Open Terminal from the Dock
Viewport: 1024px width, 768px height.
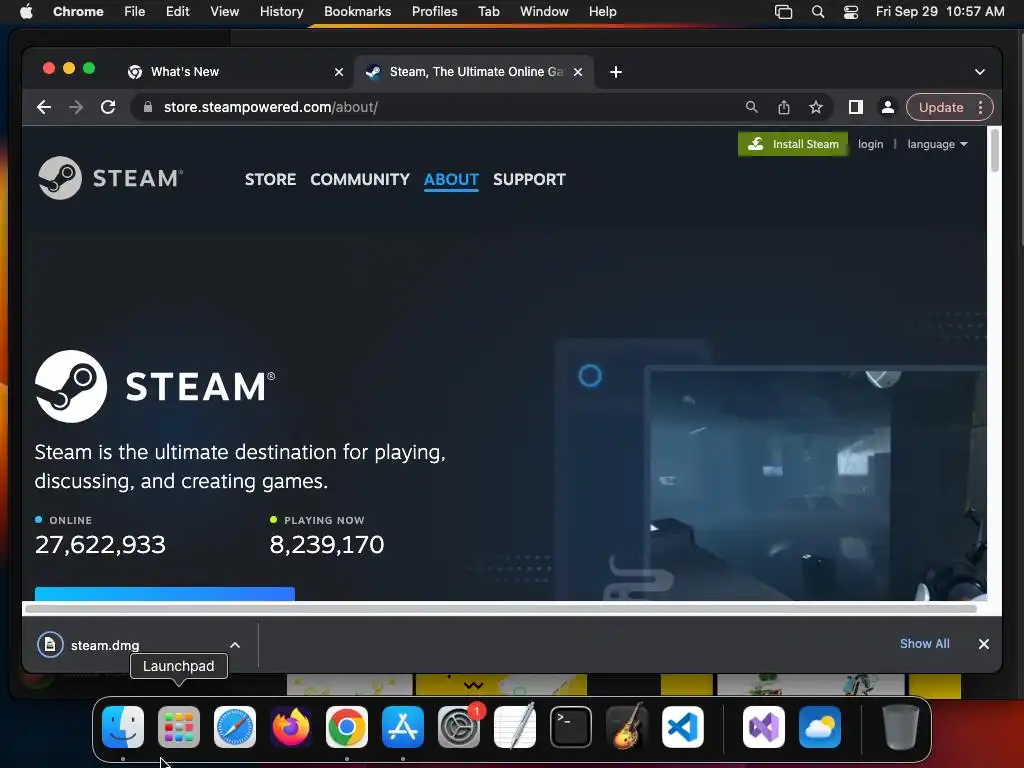(571, 726)
